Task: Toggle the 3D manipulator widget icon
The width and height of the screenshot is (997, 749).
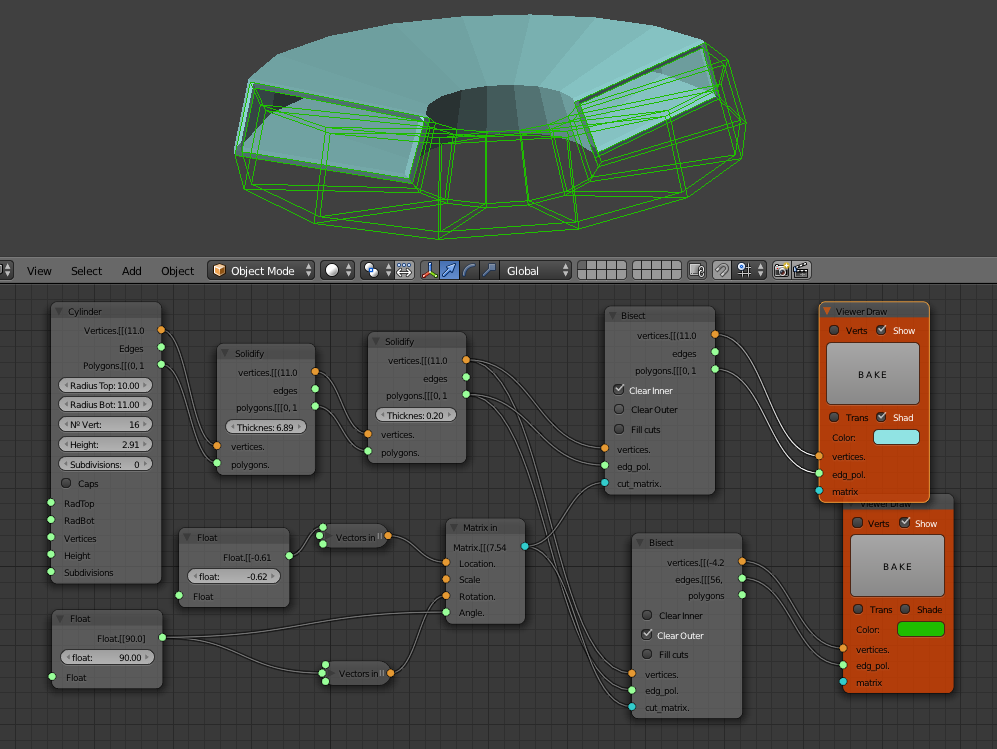Action: coord(430,270)
